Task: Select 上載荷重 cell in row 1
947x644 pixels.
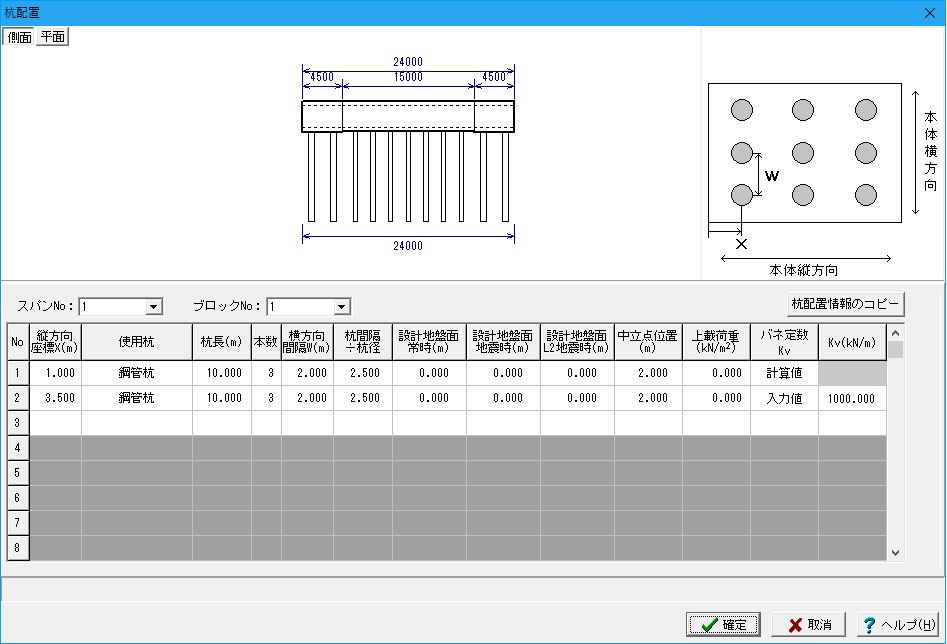Action: point(716,373)
